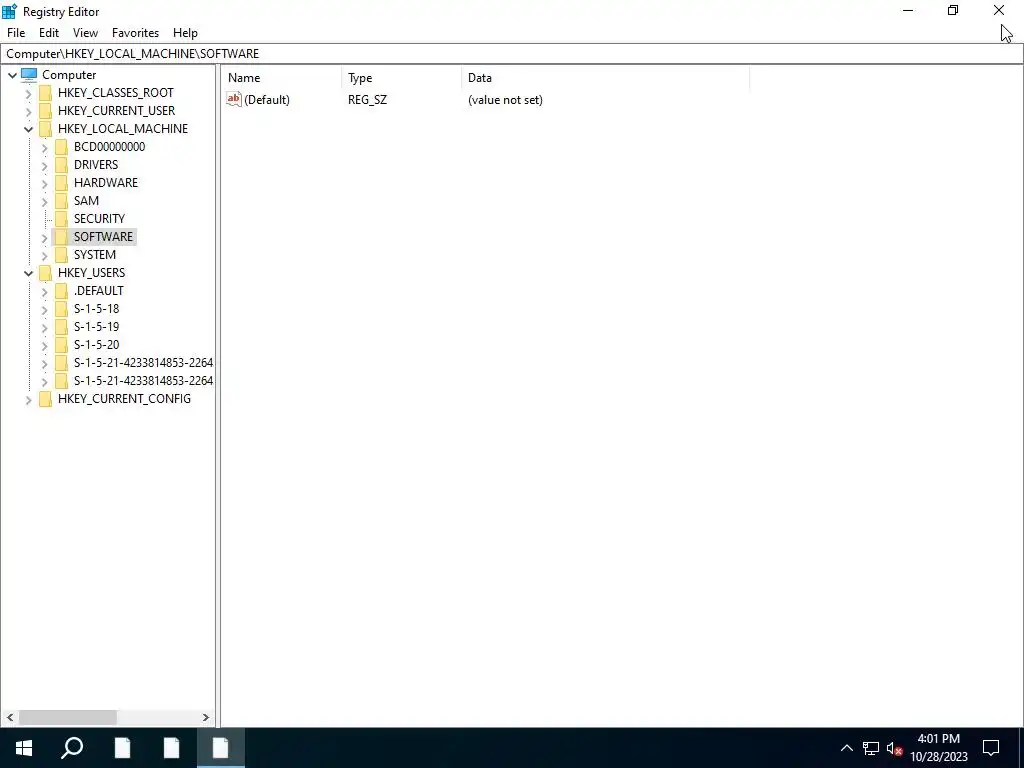Expand the HARDWARE key chevron
Image resolution: width=1024 pixels, height=768 pixels.
click(x=44, y=184)
